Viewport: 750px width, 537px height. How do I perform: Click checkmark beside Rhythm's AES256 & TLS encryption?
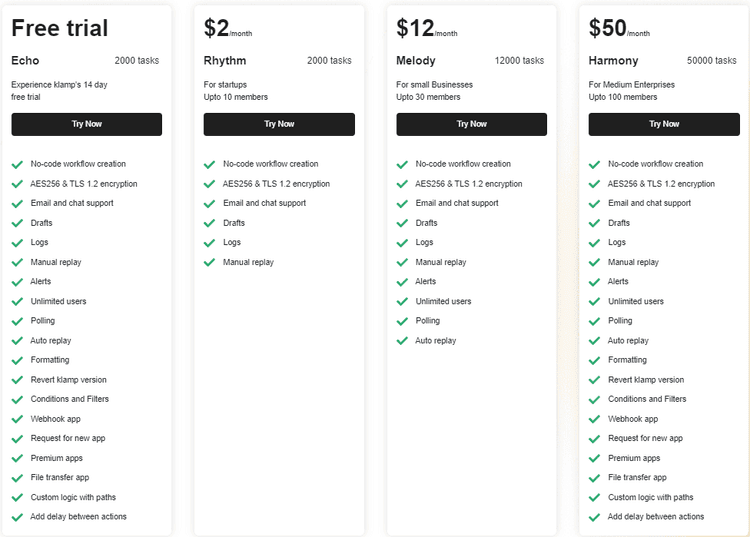click(x=210, y=184)
